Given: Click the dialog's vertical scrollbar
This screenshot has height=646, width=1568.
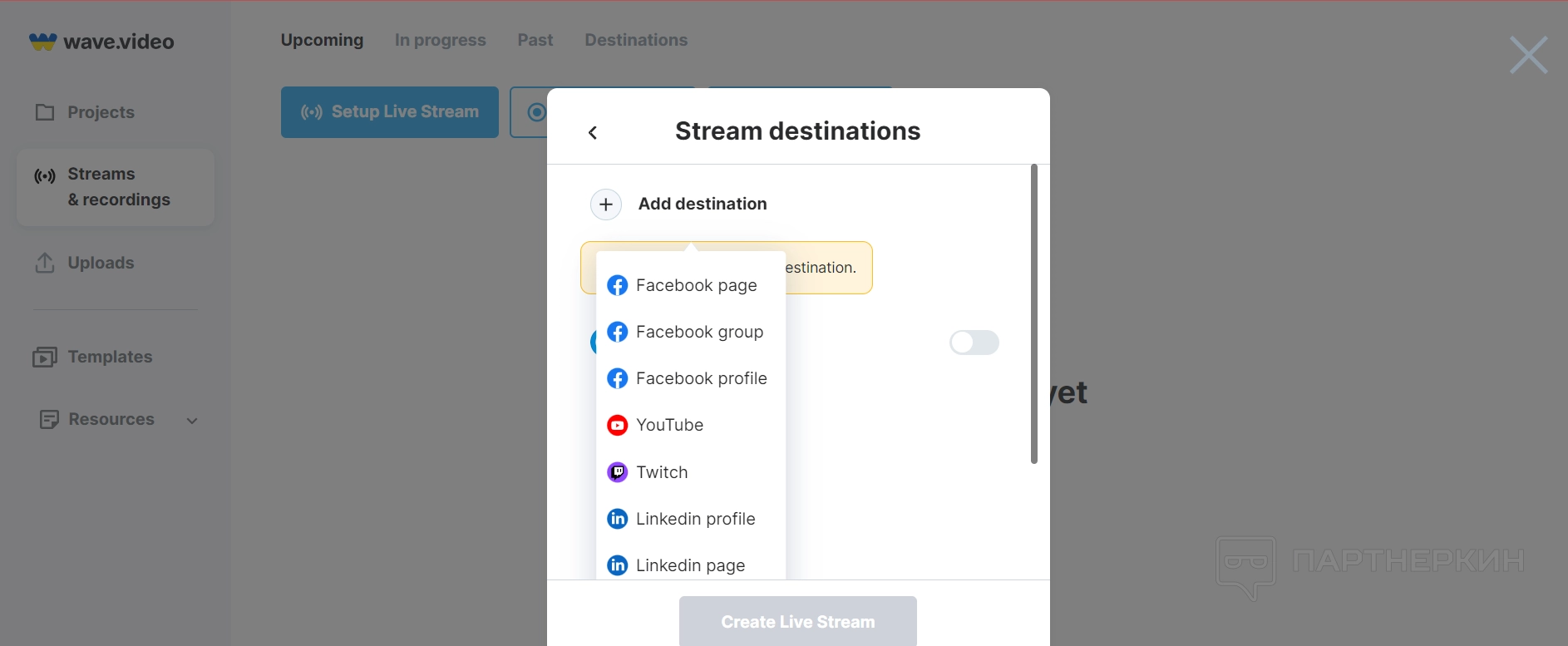Looking at the screenshot, I should (x=1034, y=314).
